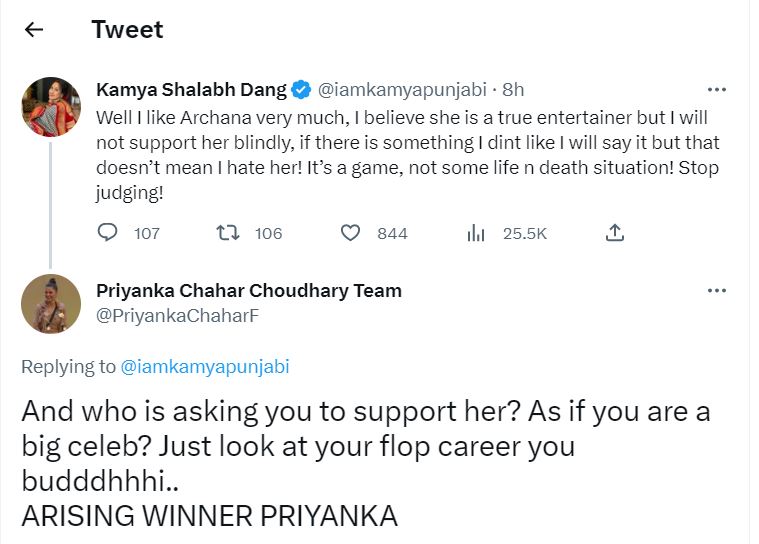Click the blue verified badge
The image size is (759, 544).
coord(302,90)
